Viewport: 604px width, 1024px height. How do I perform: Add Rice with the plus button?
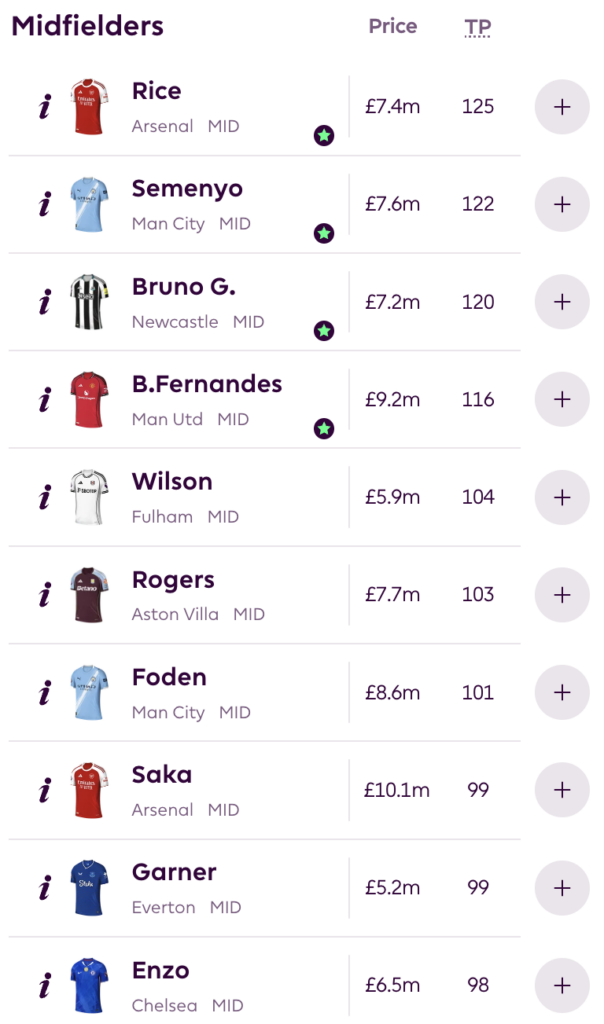[x=562, y=107]
